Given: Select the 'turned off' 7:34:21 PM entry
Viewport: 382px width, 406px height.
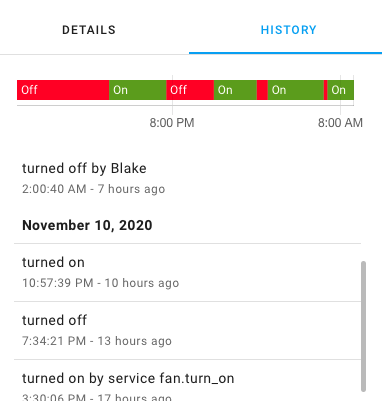Looking at the screenshot, I should [x=187, y=331].
